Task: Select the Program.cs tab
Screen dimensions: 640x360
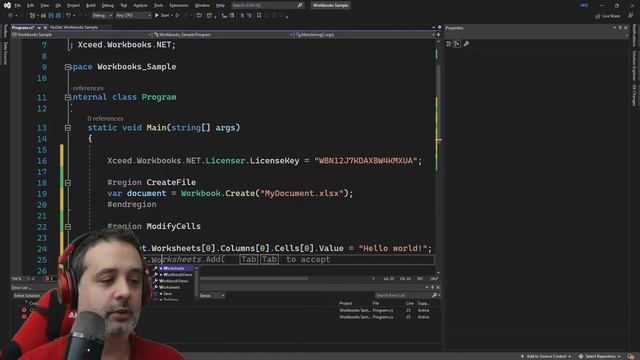Action: 23,27
